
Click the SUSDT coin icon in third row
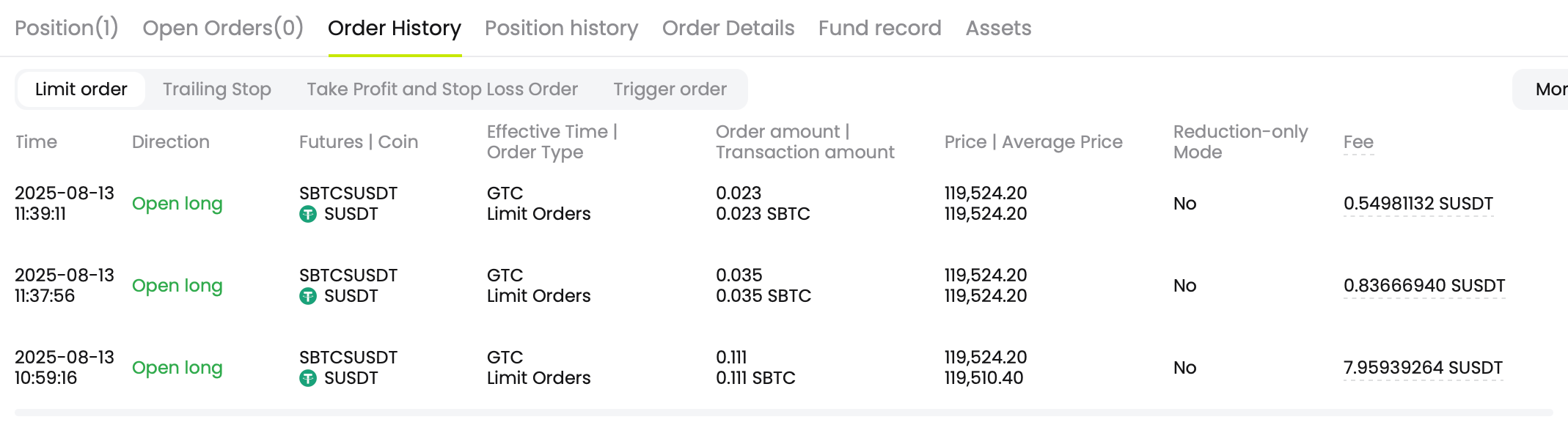[x=308, y=378]
